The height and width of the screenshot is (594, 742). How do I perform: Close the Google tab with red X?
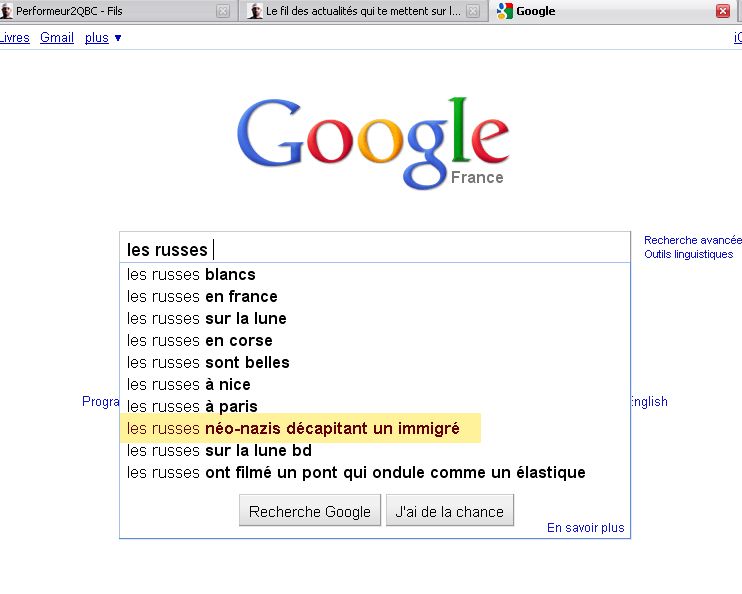[x=723, y=11]
